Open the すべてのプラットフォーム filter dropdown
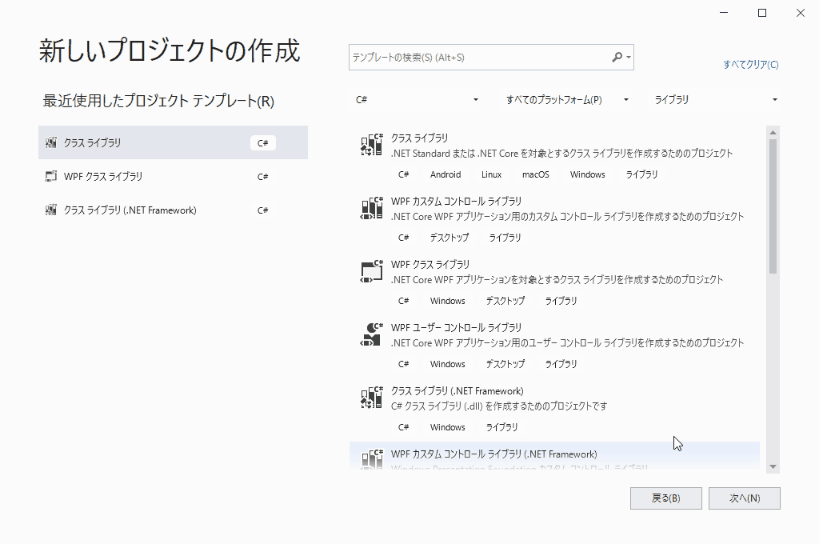Screen dimensions: 819x544 click(x=566, y=100)
